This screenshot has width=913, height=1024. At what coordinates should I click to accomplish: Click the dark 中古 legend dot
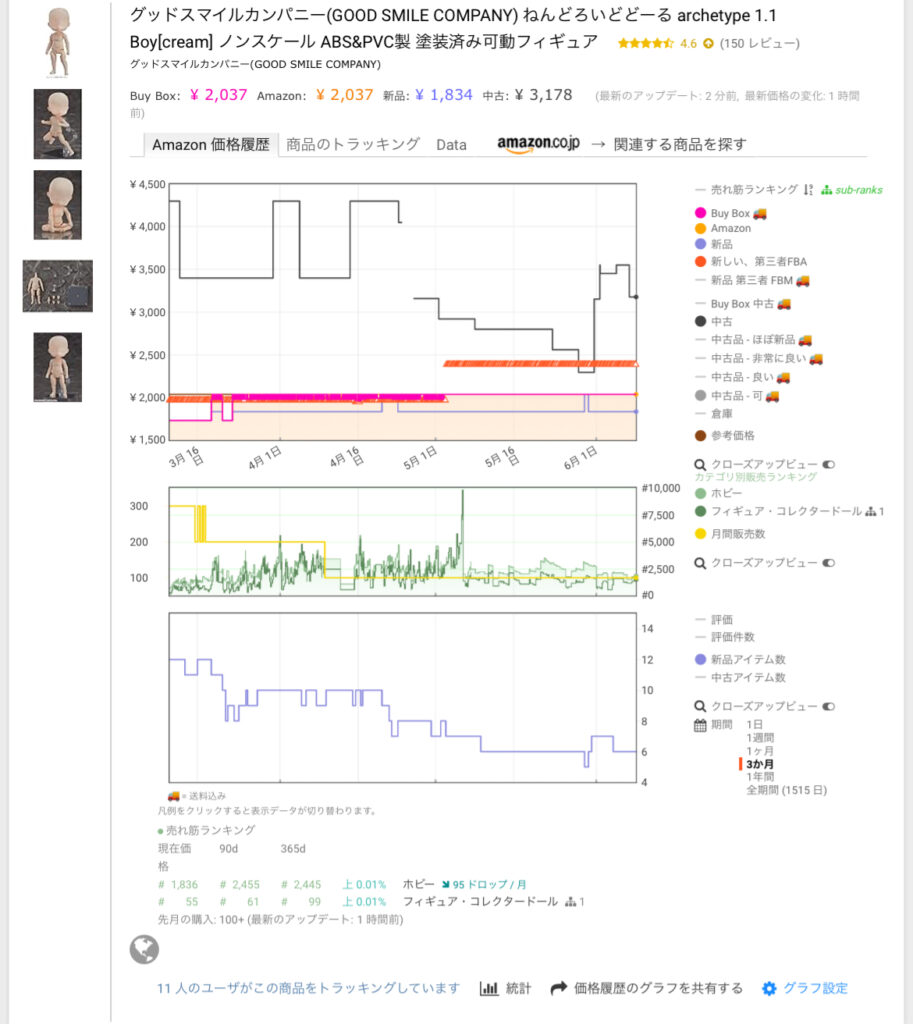[701, 321]
